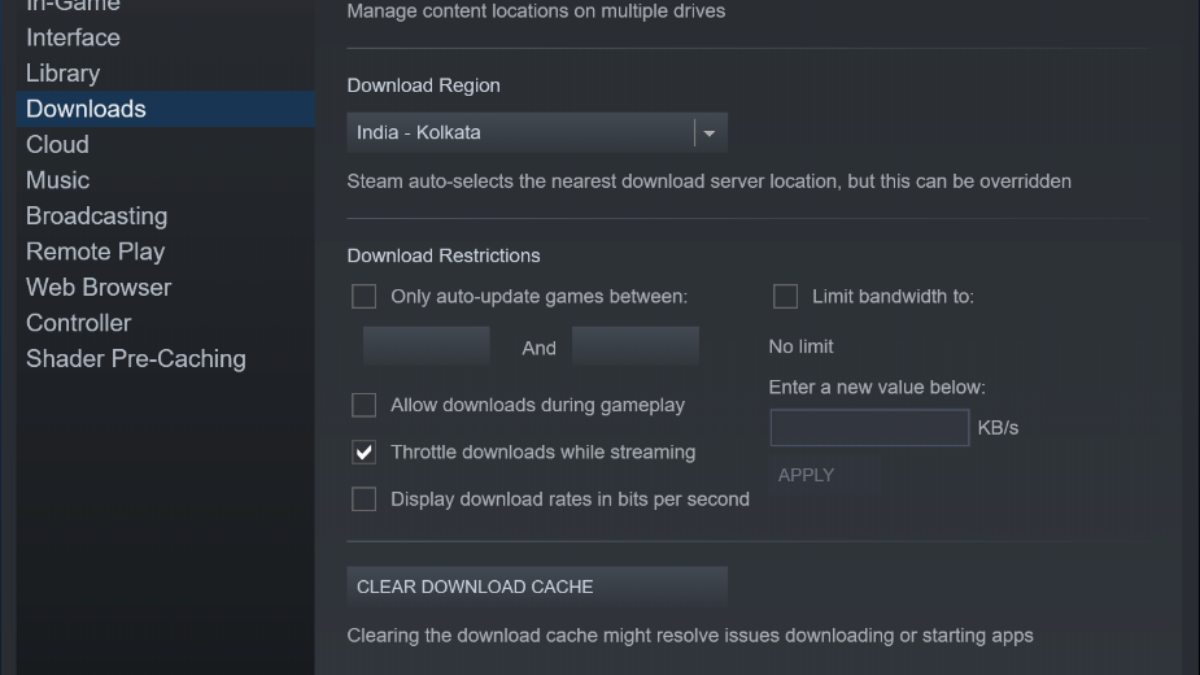This screenshot has height=675, width=1200.
Task: Click the Clear Download Cache button
Action: (536, 587)
